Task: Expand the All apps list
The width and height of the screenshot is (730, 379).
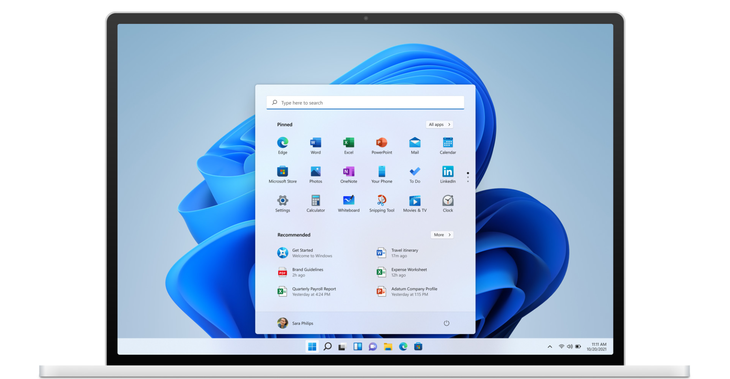Action: point(439,124)
